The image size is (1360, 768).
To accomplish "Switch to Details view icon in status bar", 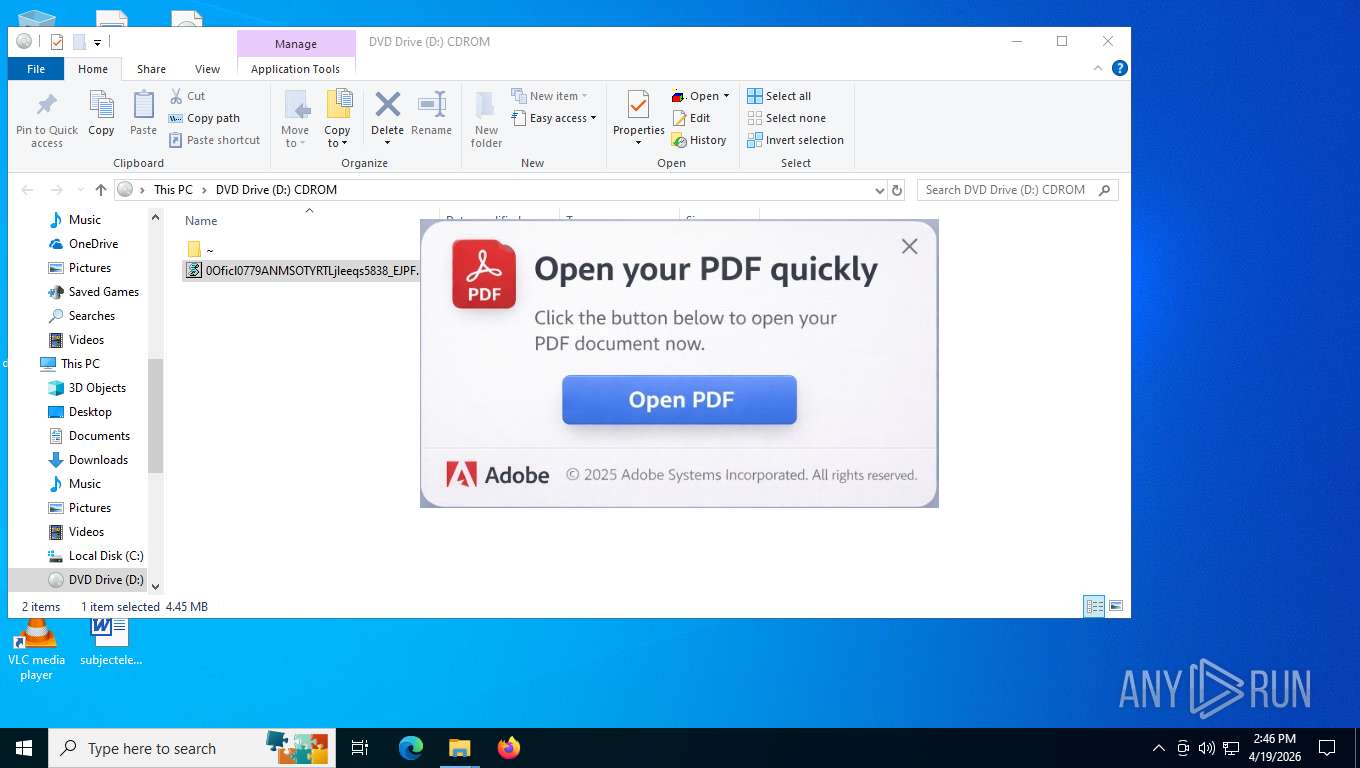I will 1095,606.
